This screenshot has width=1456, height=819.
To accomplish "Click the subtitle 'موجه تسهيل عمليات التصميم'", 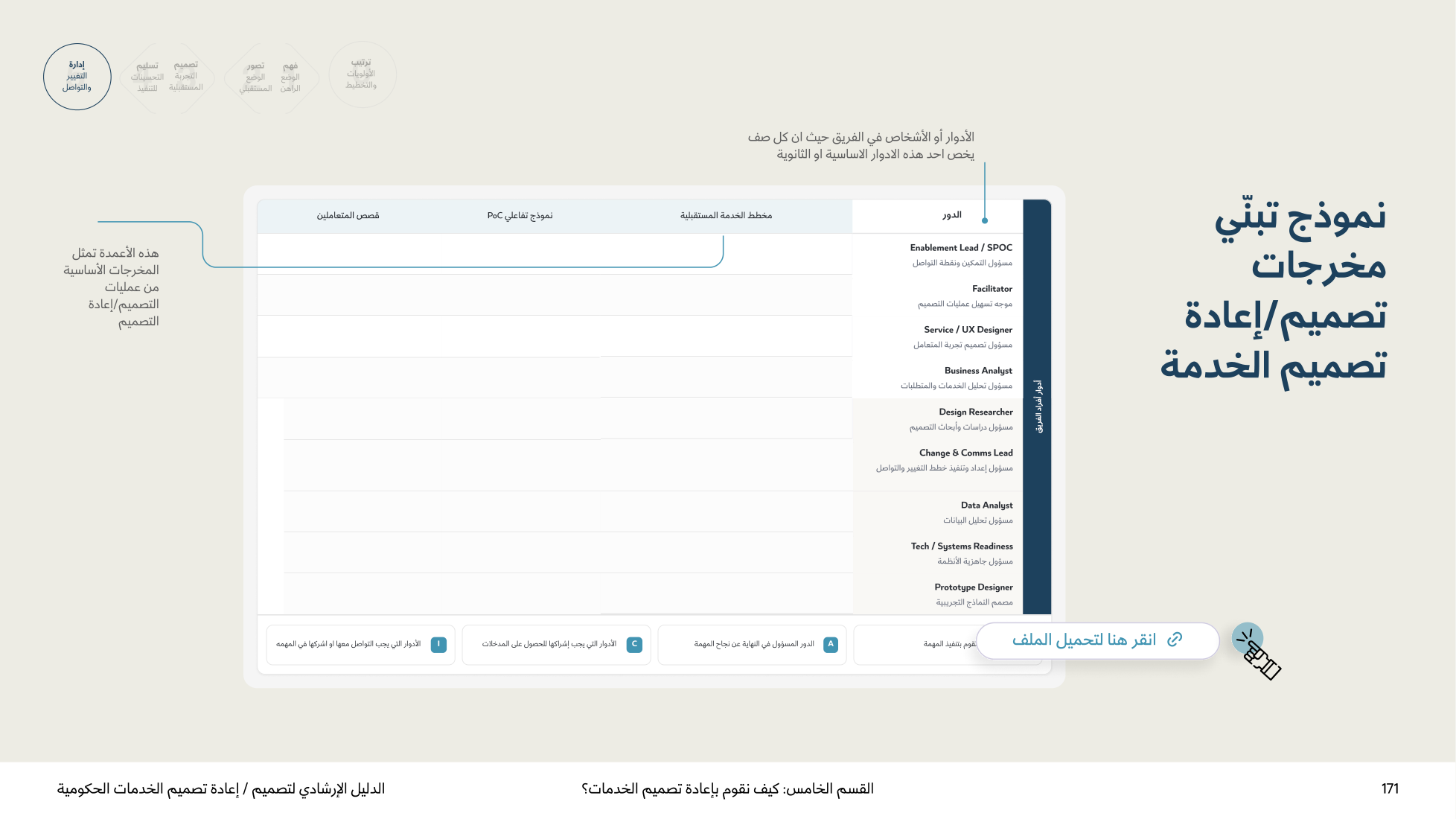I will (965, 305).
